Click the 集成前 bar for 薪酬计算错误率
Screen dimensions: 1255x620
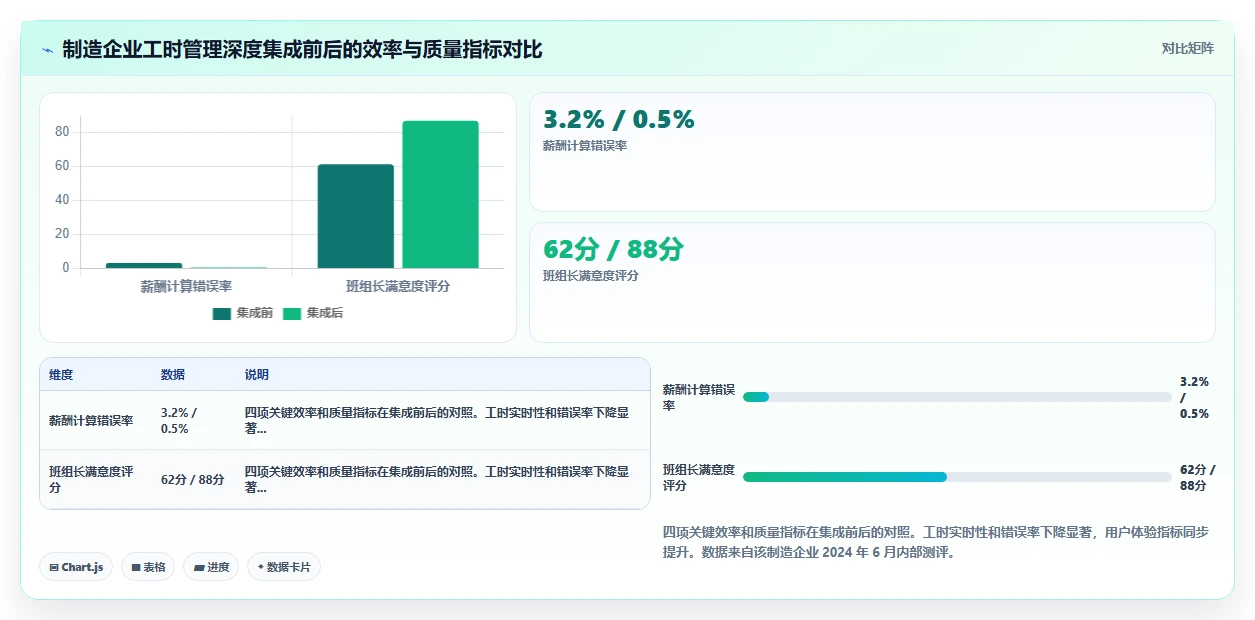click(x=144, y=265)
